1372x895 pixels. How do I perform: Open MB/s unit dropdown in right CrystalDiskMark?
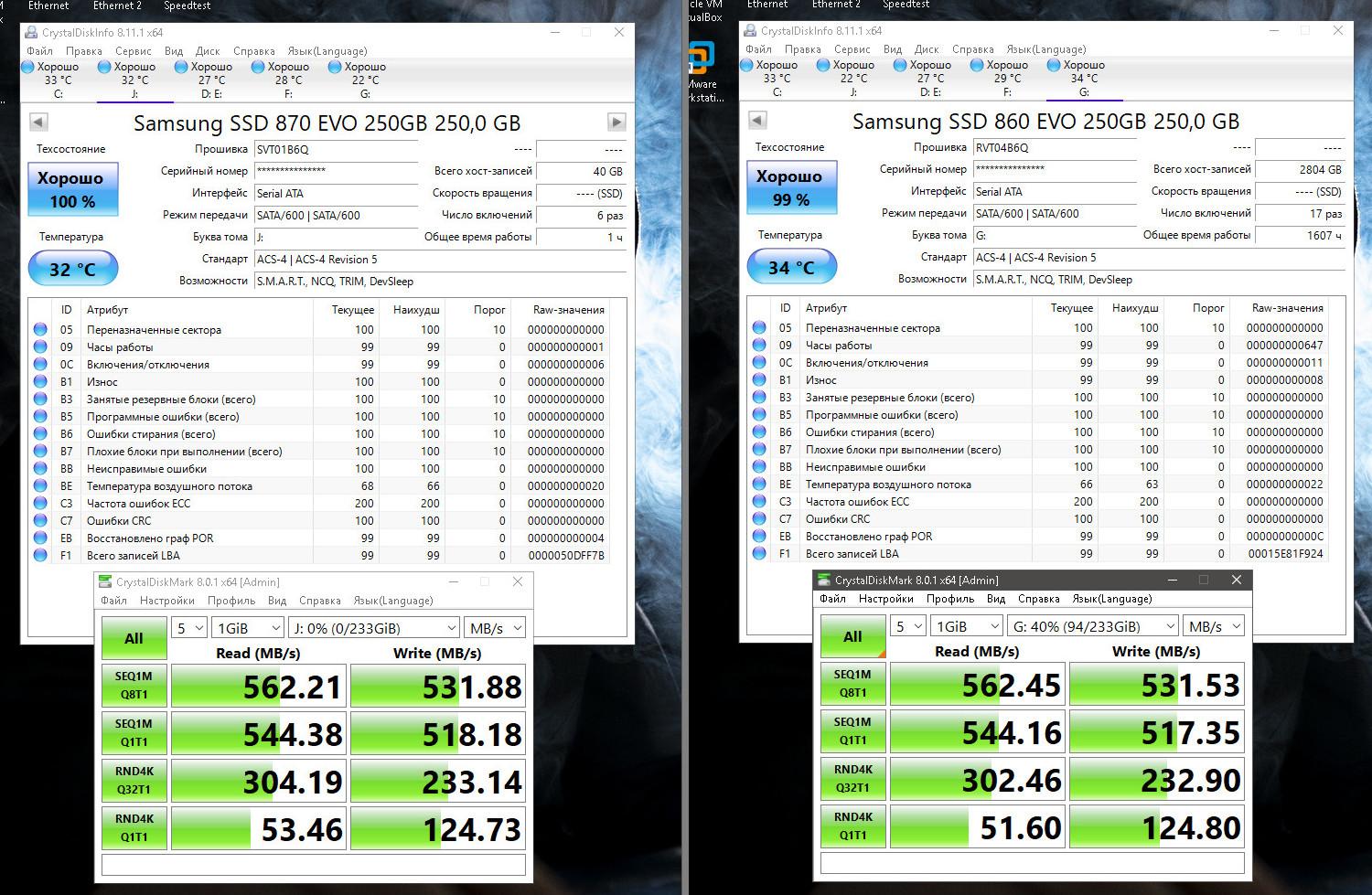click(1214, 626)
